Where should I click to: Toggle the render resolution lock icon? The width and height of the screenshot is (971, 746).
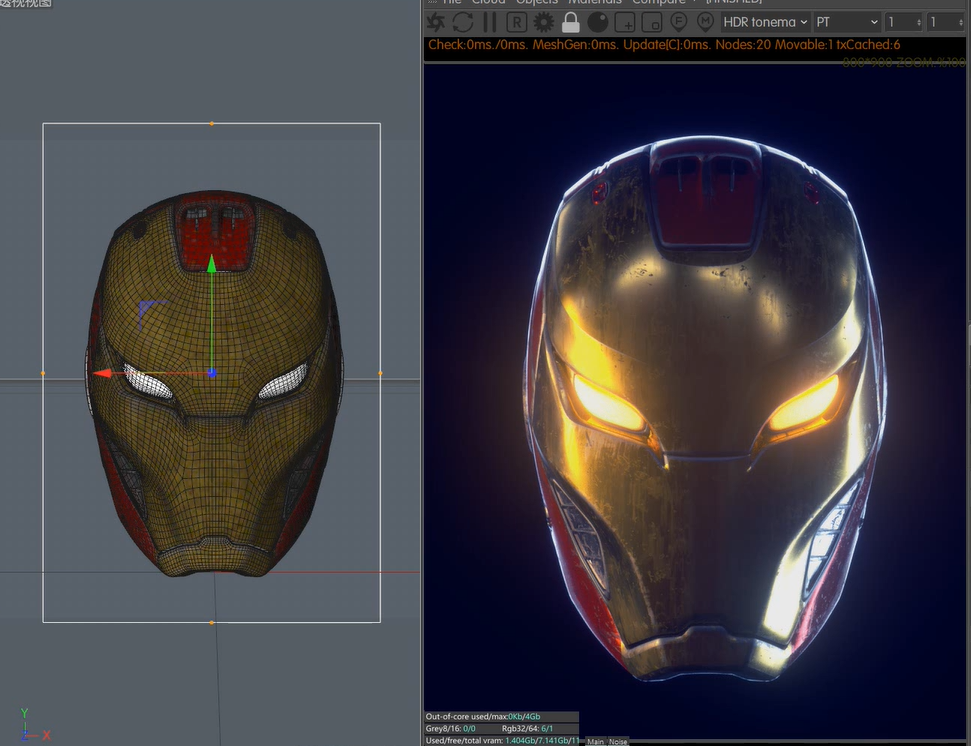tap(571, 22)
